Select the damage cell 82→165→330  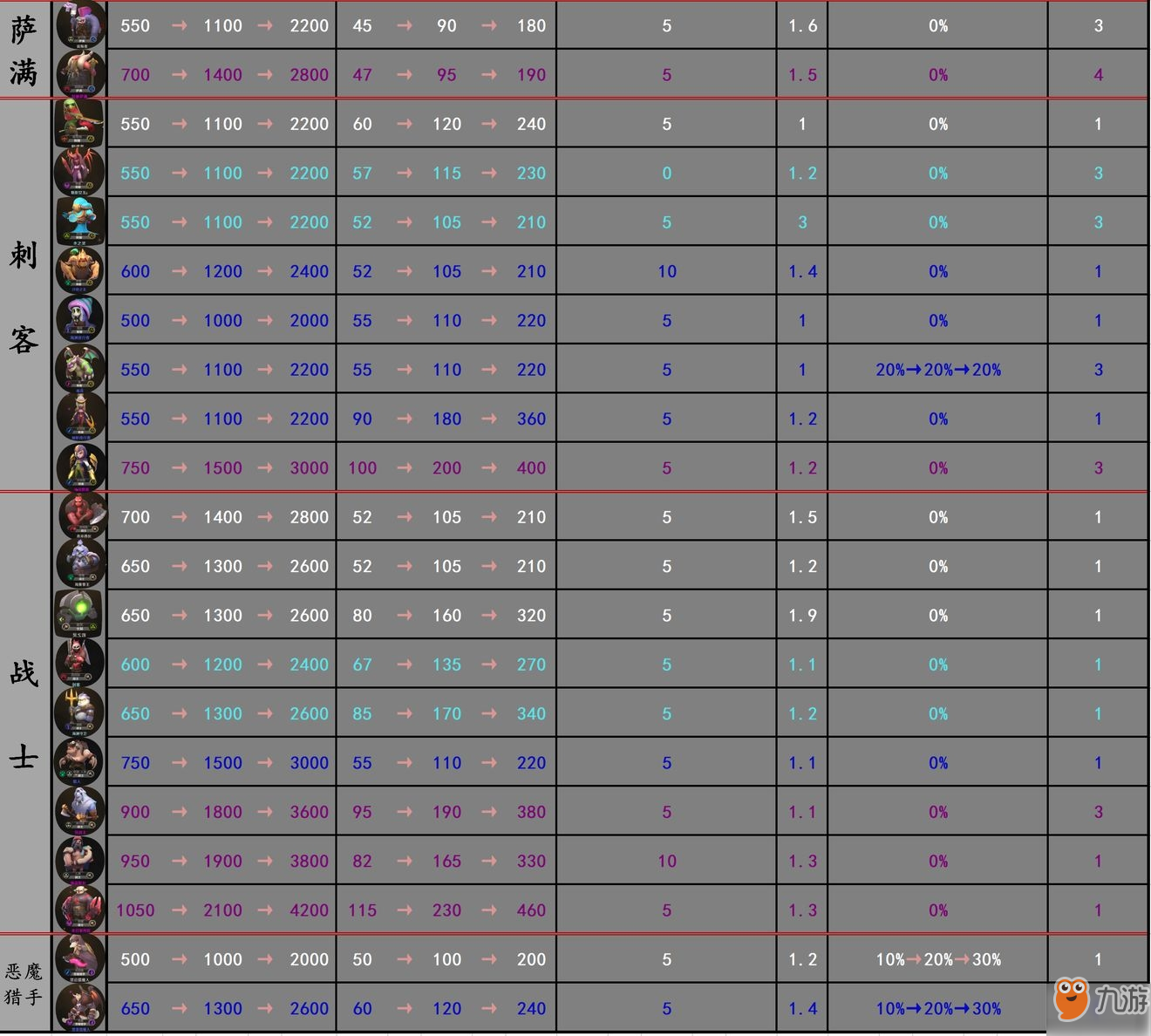tap(448, 861)
